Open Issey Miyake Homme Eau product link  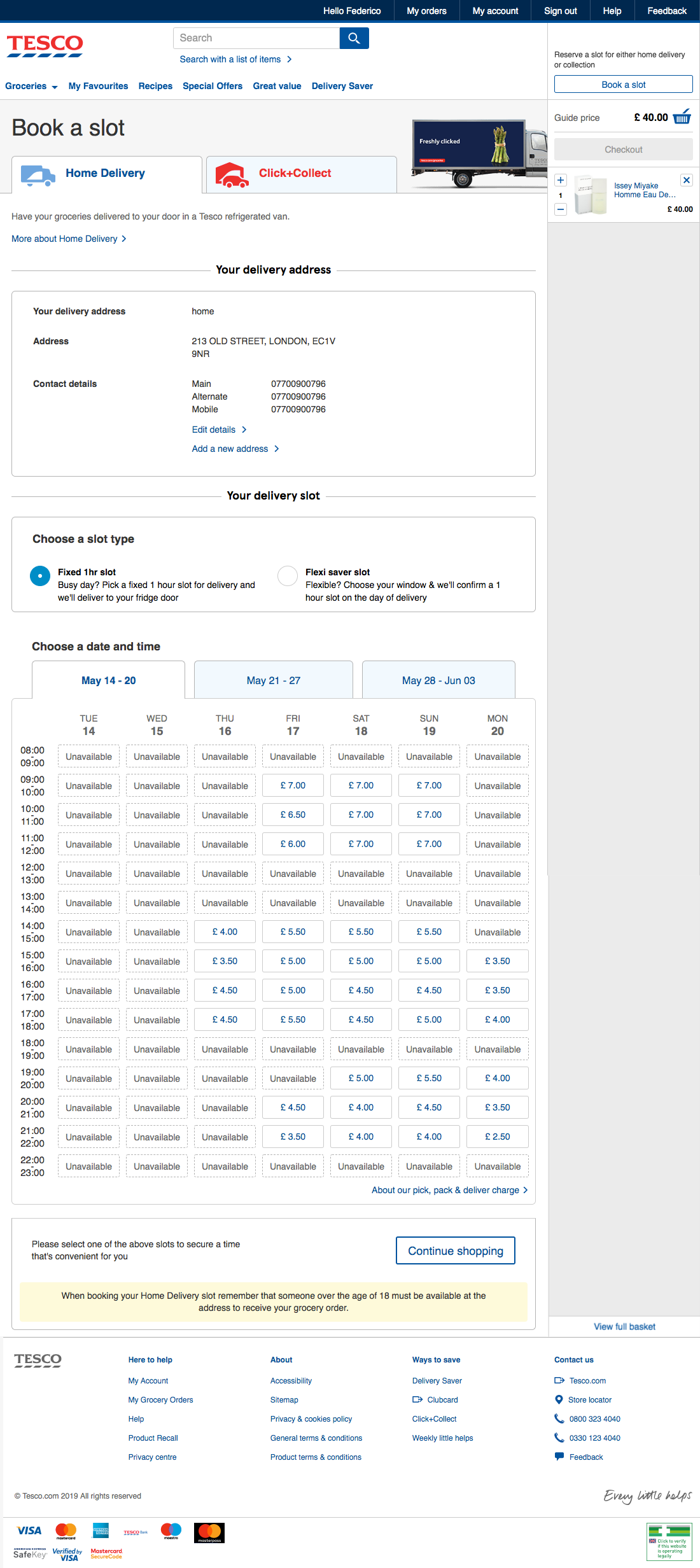(644, 190)
